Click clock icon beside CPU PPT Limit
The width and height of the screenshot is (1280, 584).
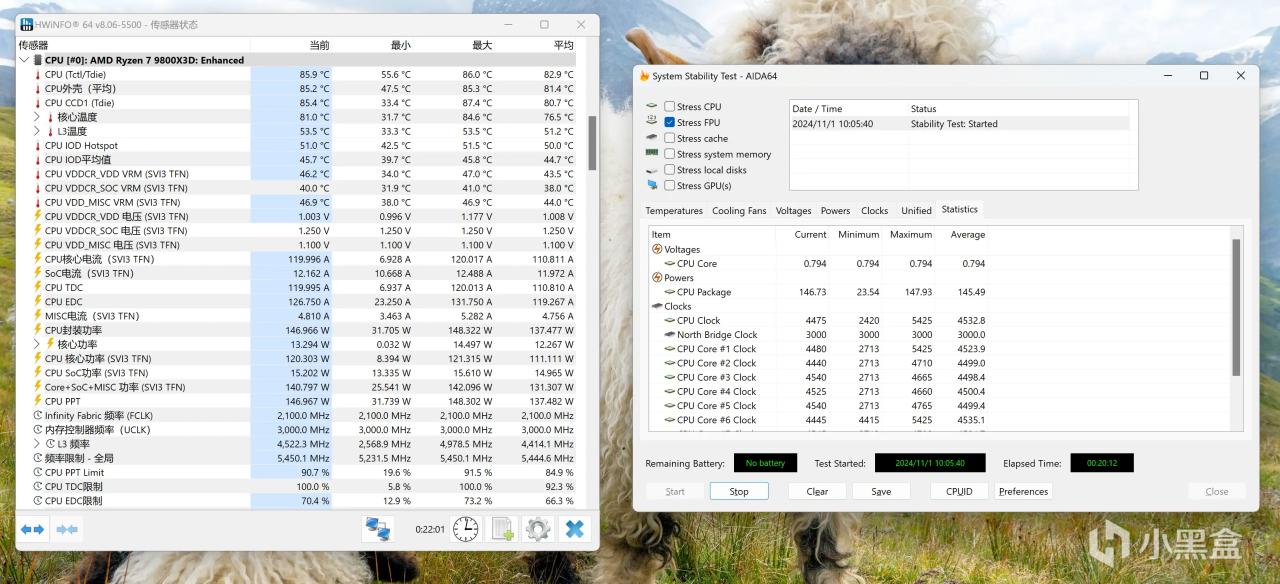pos(38,472)
